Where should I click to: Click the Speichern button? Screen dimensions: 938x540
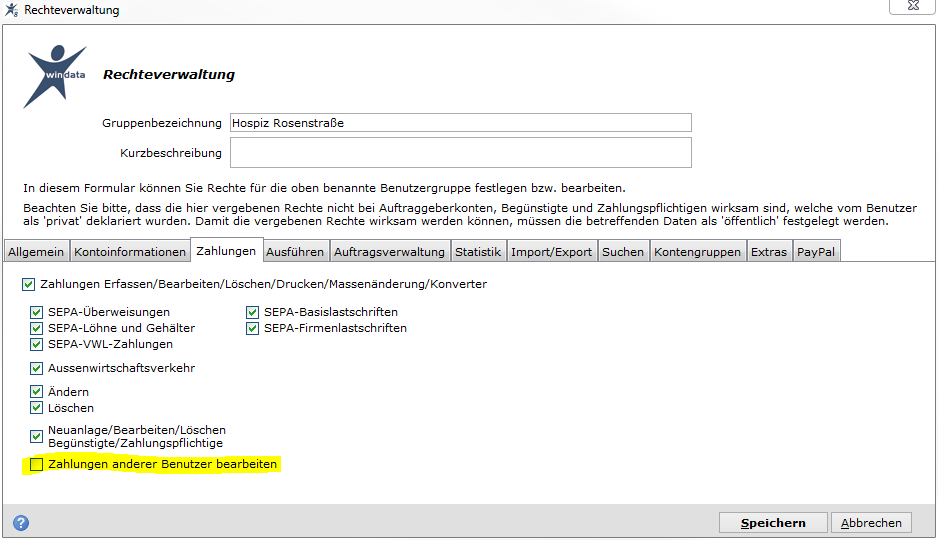pos(773,523)
